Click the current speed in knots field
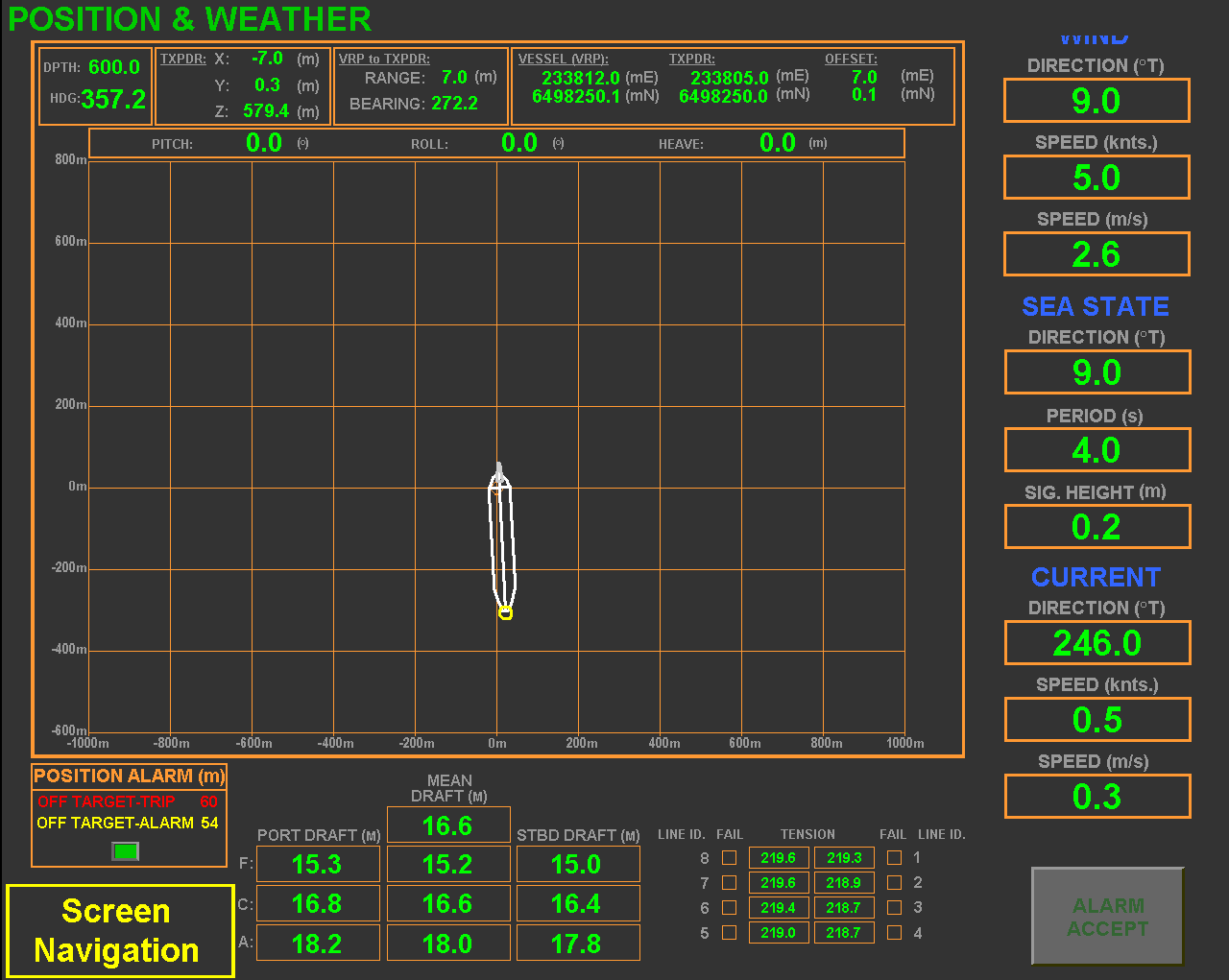The width and height of the screenshot is (1229, 980). click(x=1096, y=720)
